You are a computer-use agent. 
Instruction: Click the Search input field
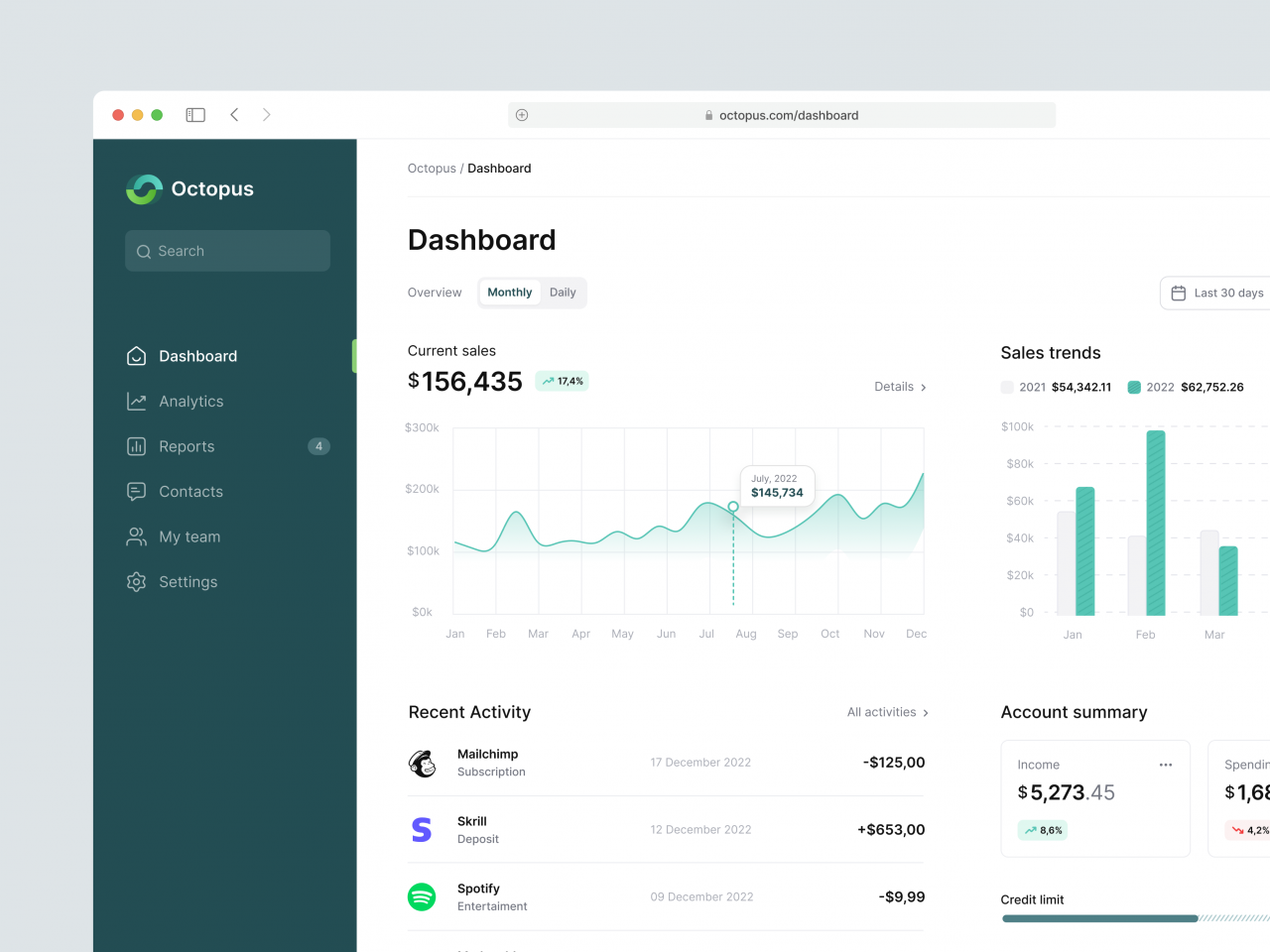(x=227, y=251)
